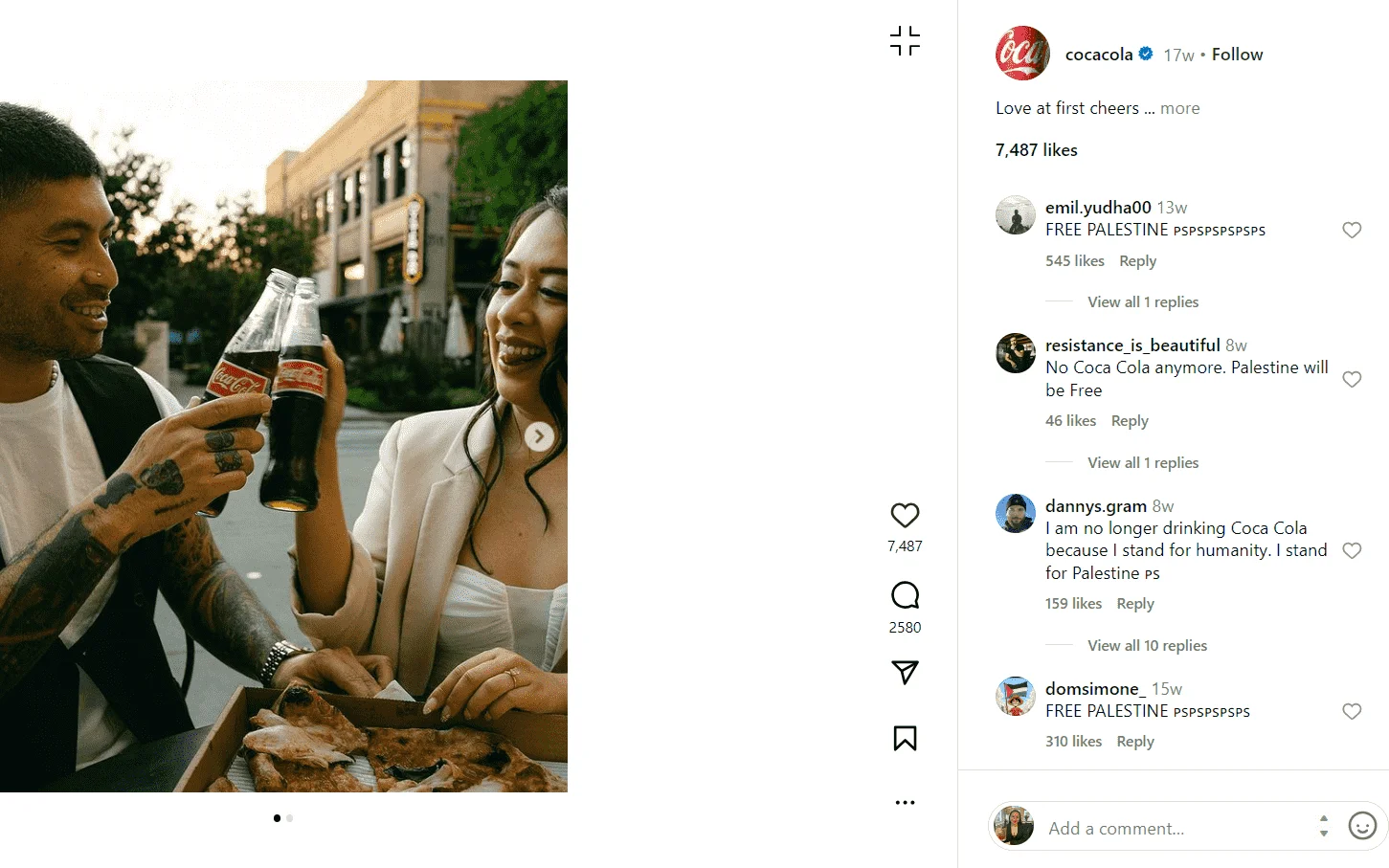Screen dimensions: 1389x868
Task: Follow the cocacola account
Action: tap(1237, 55)
